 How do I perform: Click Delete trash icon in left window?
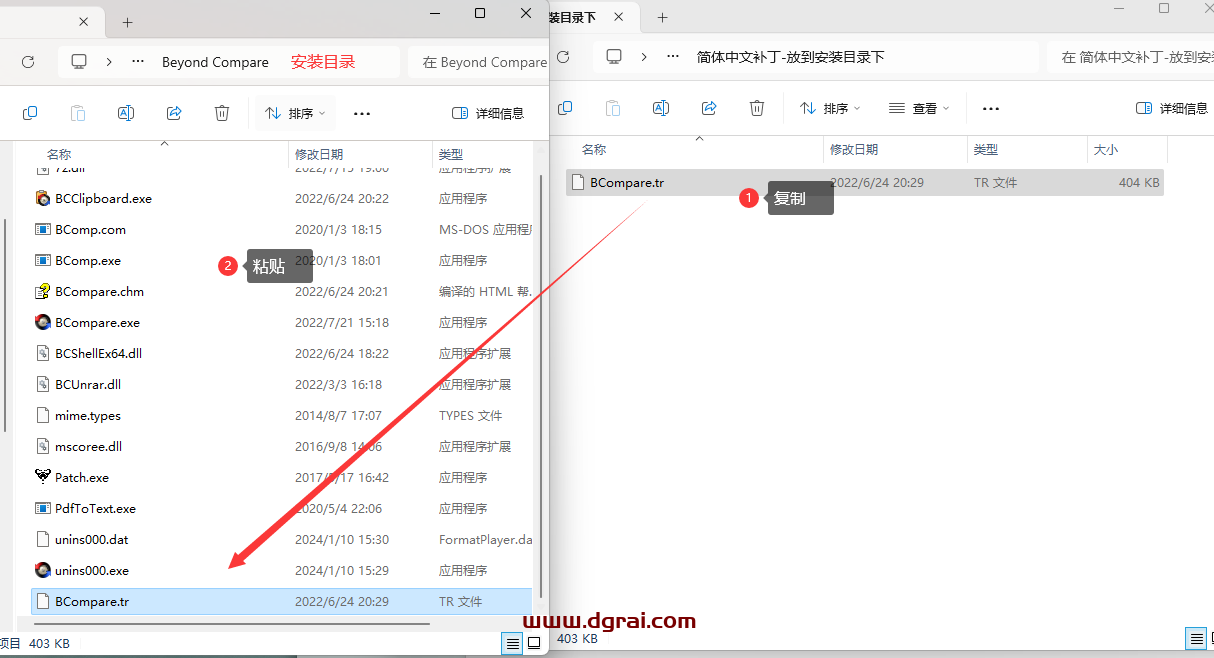coord(222,113)
